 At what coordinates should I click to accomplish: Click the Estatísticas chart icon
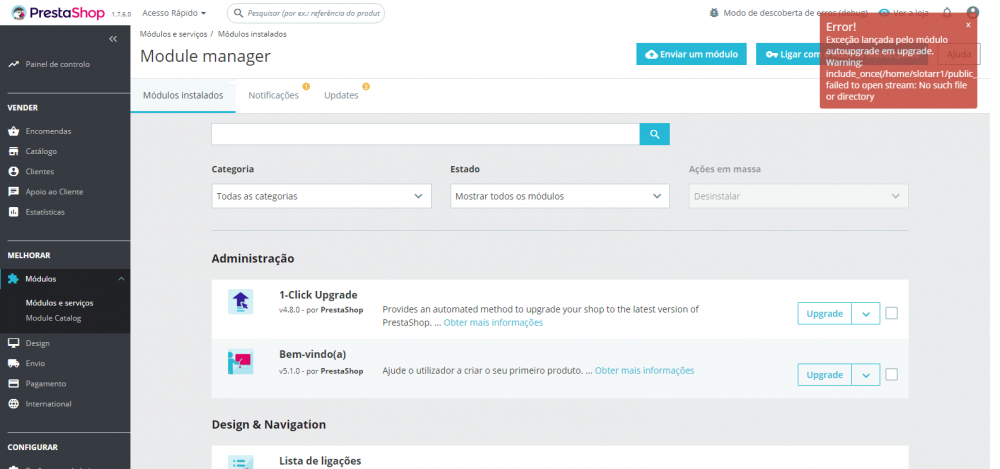pos(13,212)
